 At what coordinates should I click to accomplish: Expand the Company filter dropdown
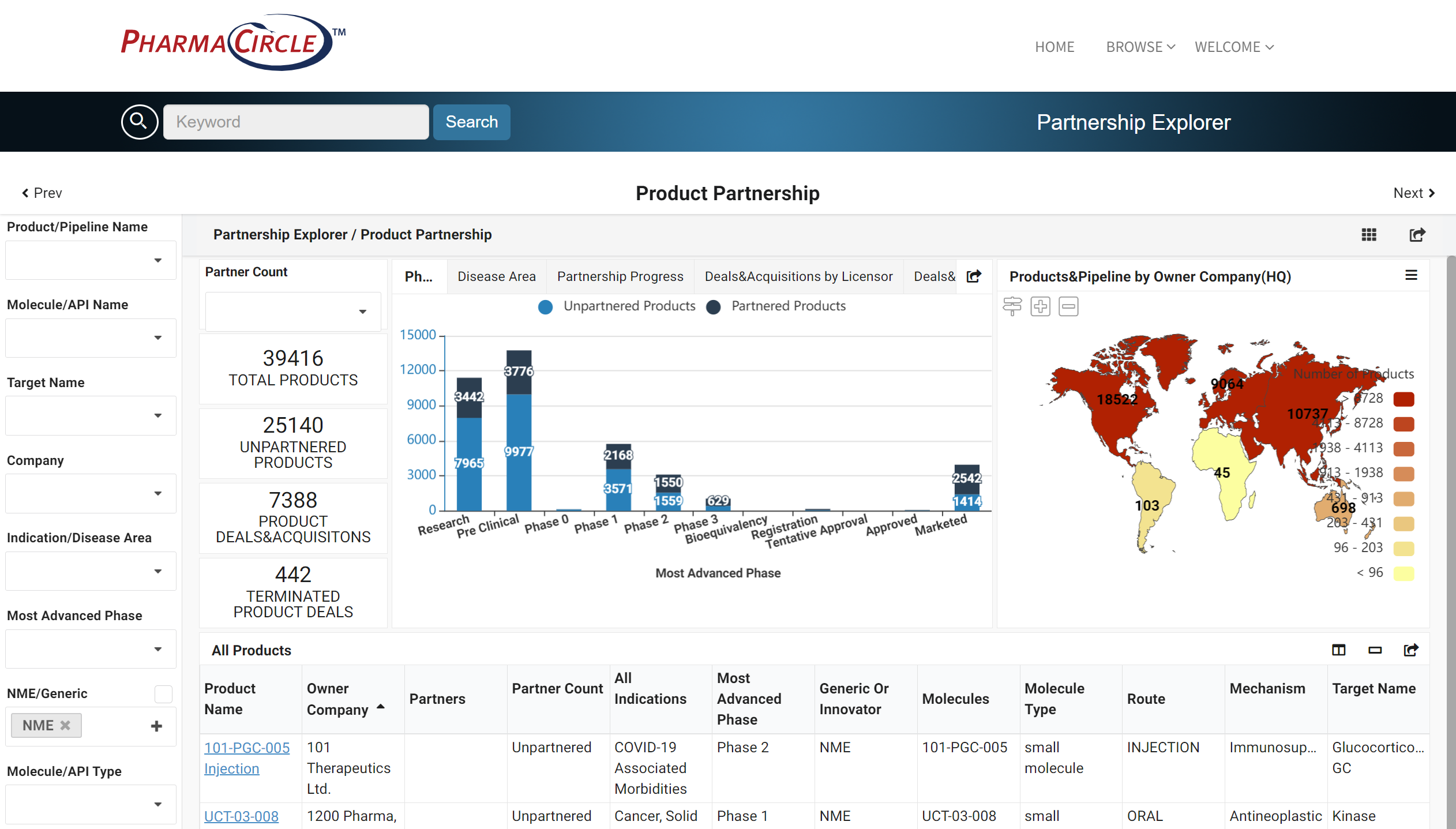point(91,494)
